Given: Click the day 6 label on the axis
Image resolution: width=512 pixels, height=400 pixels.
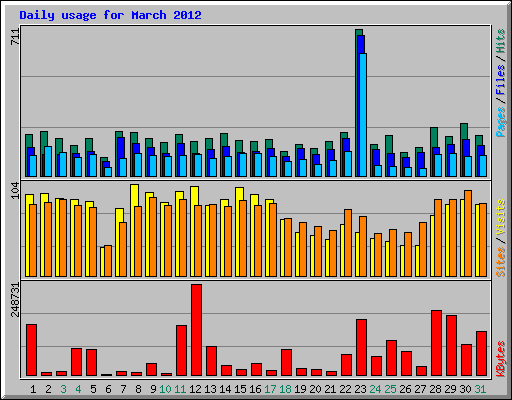Looking at the screenshot, I should (108, 389).
